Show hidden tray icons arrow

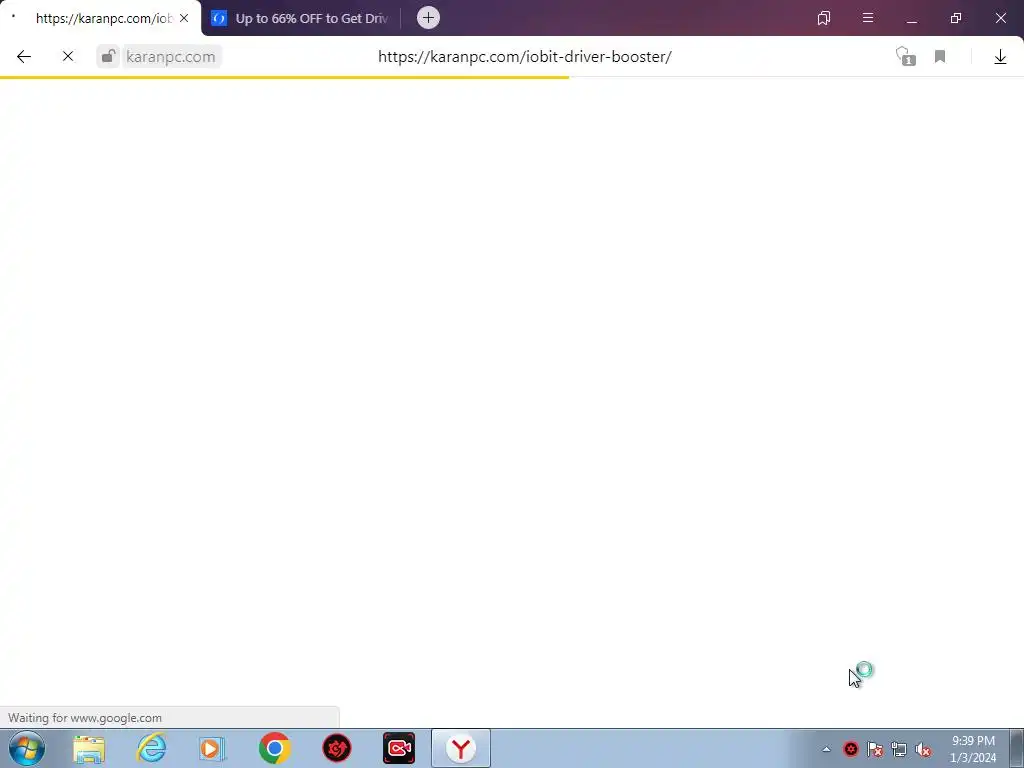click(826, 750)
